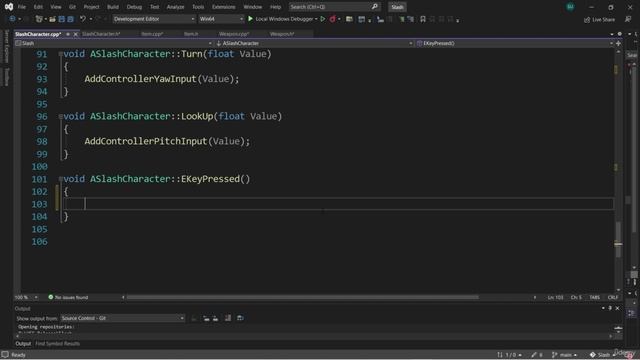Image resolution: width=640 pixels, height=360 pixels.
Task: Open main branch selector in status bar
Action: point(565,355)
